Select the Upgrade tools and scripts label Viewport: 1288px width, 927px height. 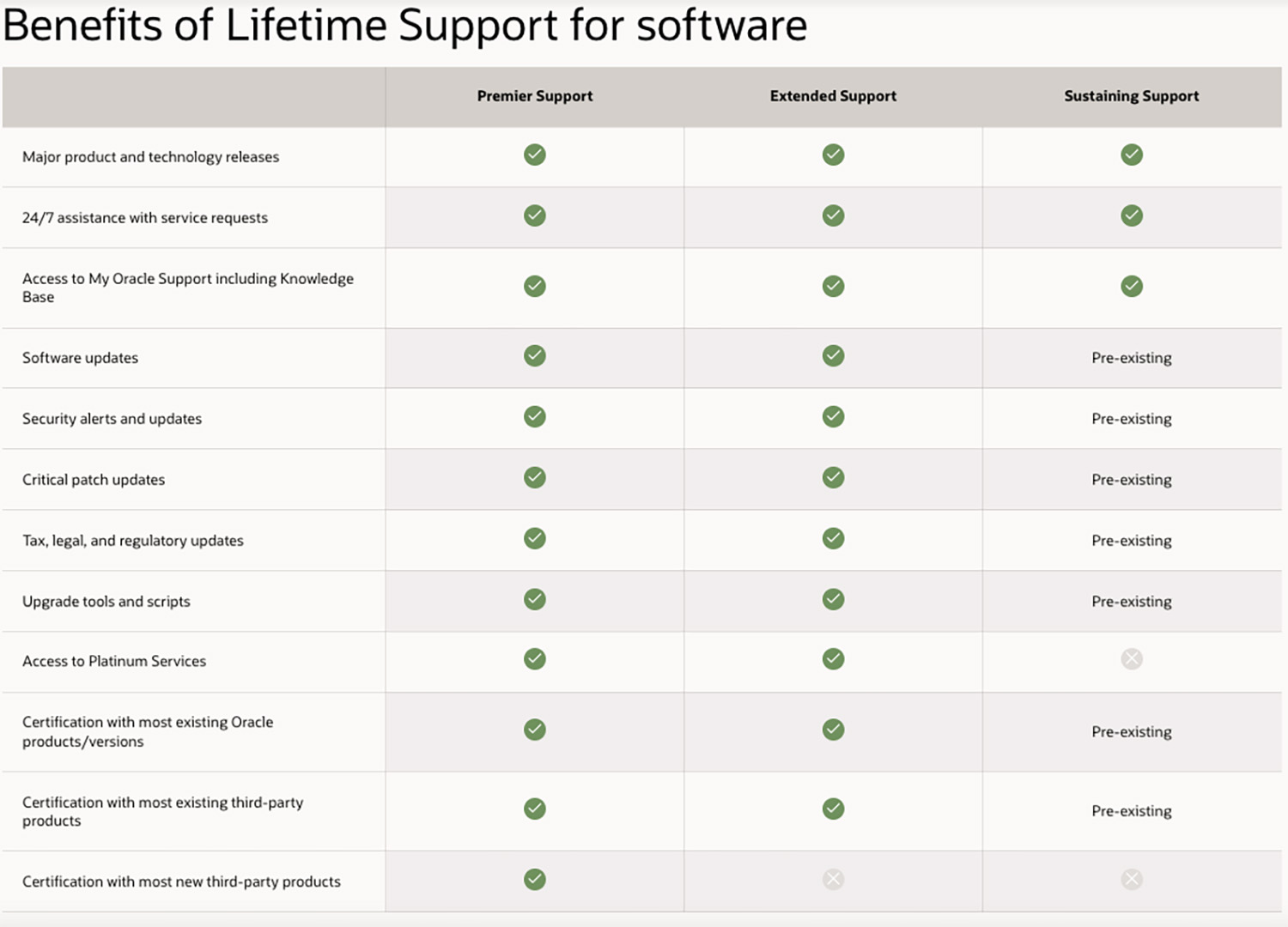pyautogui.click(x=106, y=602)
